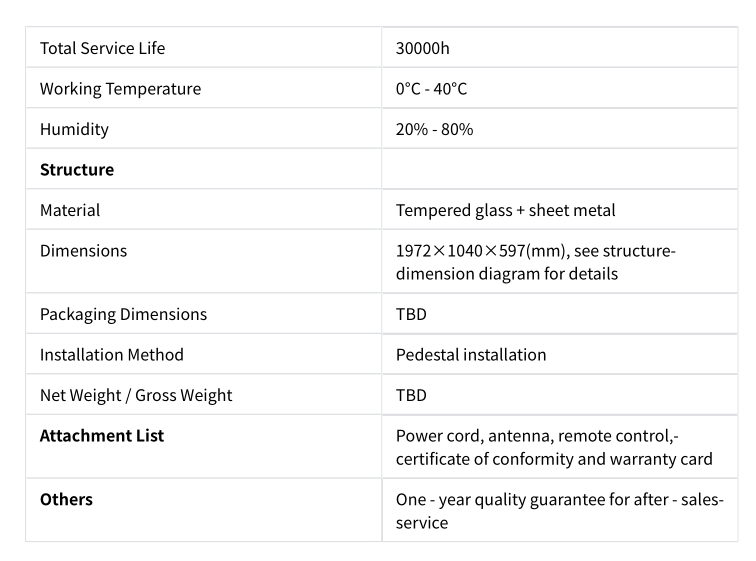The image size is (756, 561).
Task: Click the bold Others heading
Action: coord(66,499)
